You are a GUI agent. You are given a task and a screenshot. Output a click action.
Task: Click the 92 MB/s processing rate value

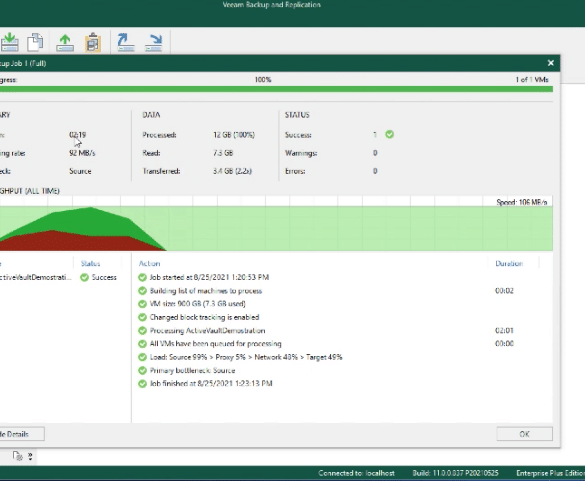pyautogui.click(x=82, y=153)
